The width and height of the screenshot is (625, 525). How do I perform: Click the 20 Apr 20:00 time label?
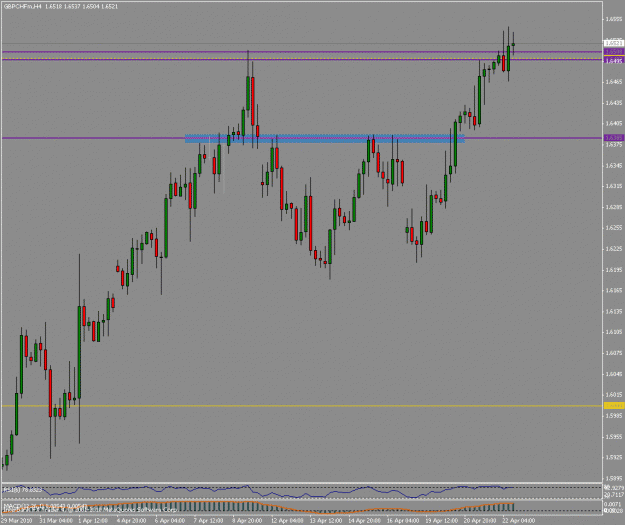(480, 520)
